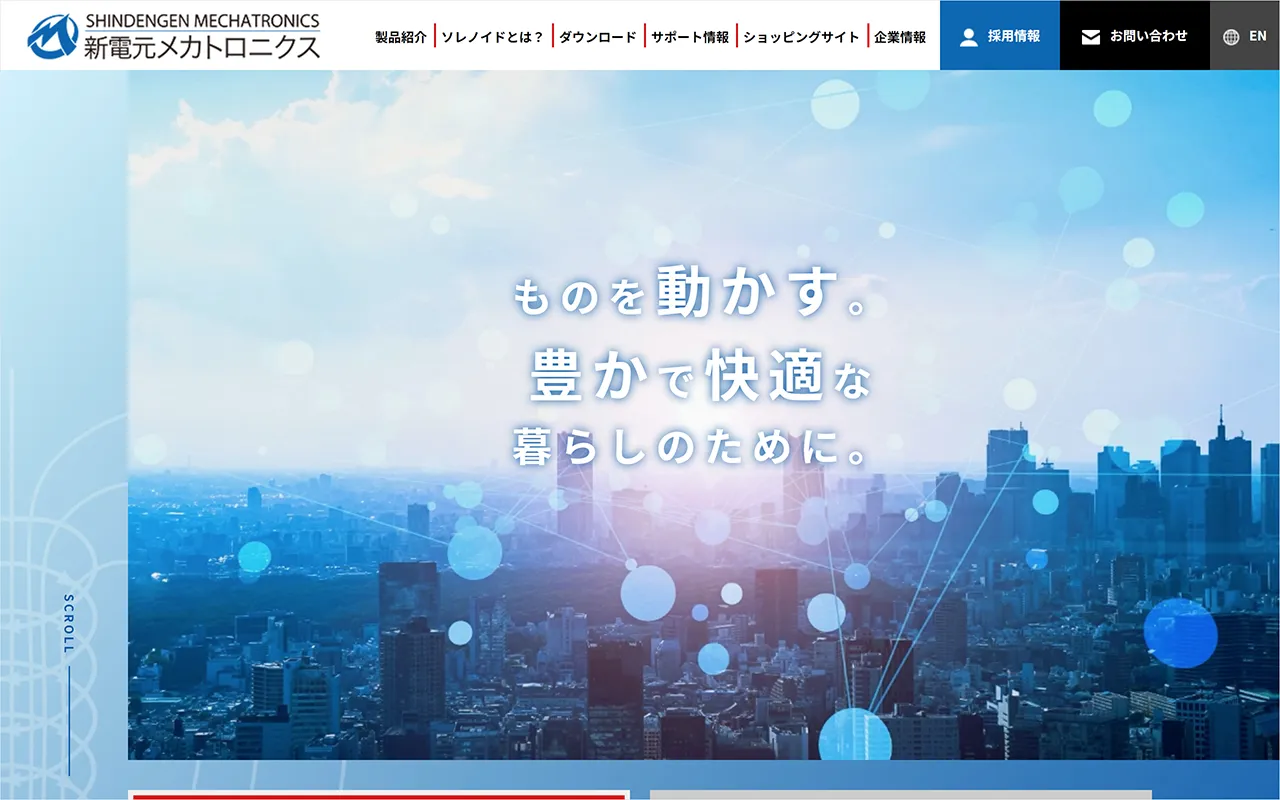Open the 製品紹介 menu

coord(401,37)
